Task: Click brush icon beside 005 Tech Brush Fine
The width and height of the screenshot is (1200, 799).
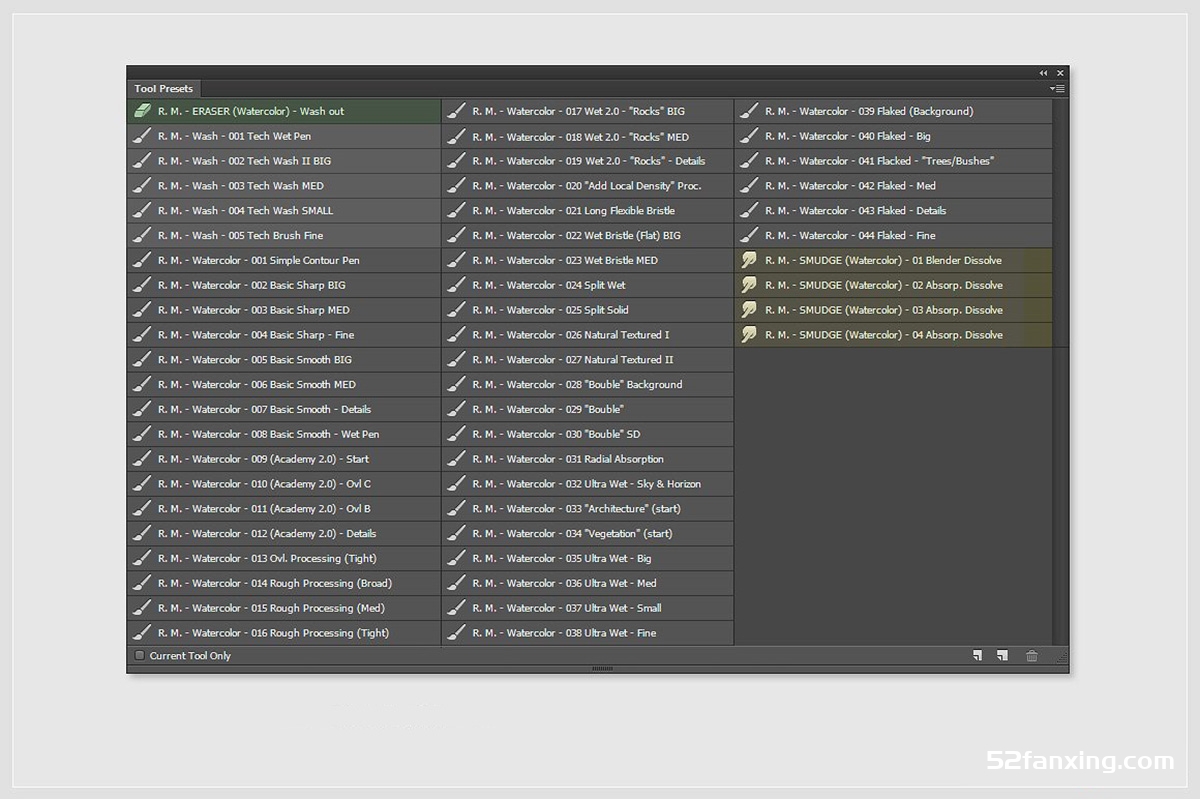Action: [142, 235]
